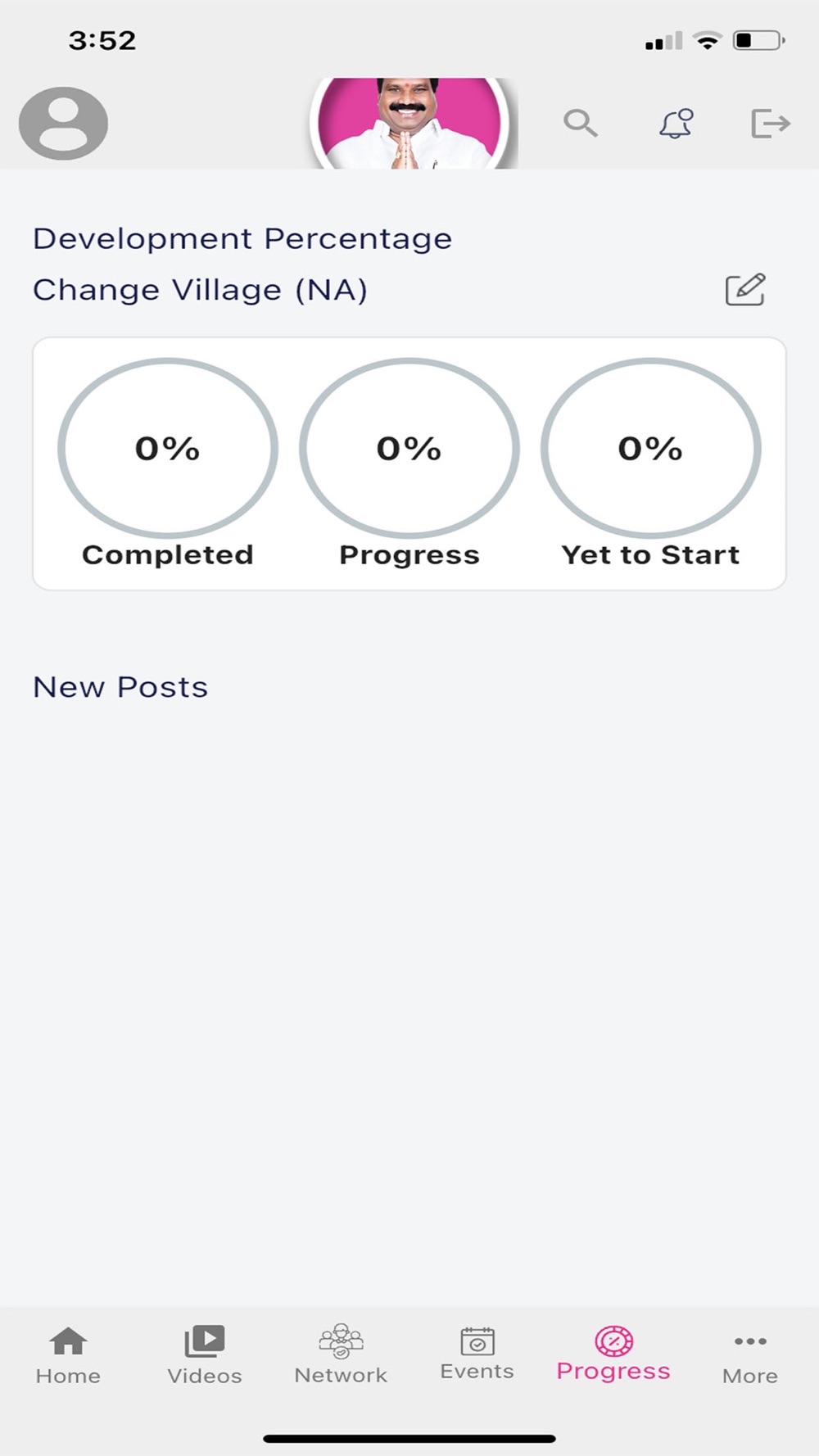Tap the search magnifier icon

580,123
